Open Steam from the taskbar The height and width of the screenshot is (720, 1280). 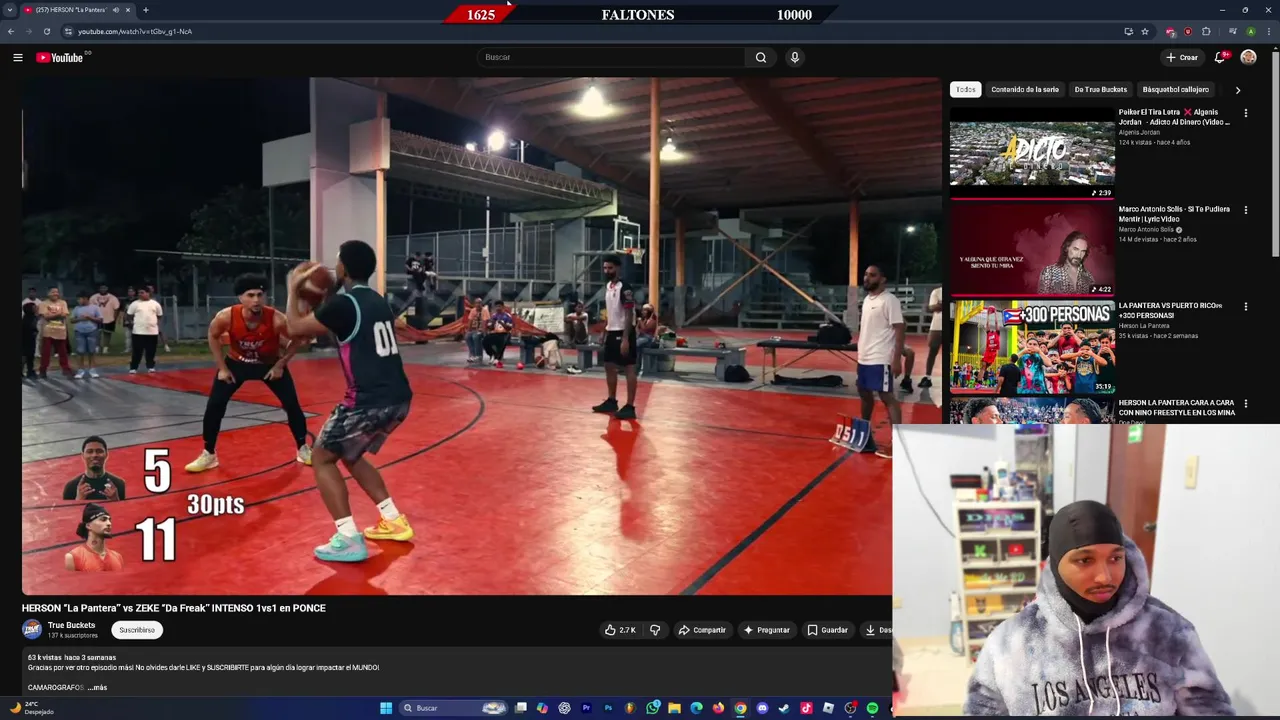click(x=784, y=708)
